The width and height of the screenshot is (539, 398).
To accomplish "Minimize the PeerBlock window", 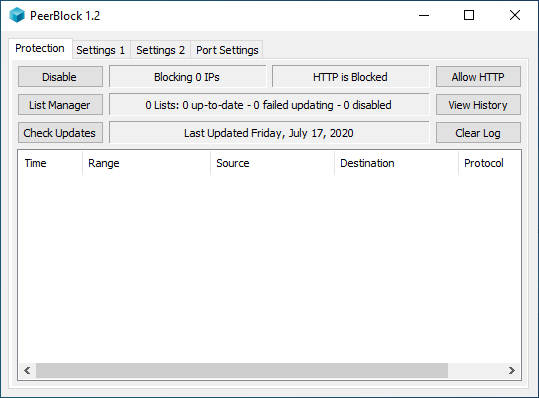I will coord(424,15).
